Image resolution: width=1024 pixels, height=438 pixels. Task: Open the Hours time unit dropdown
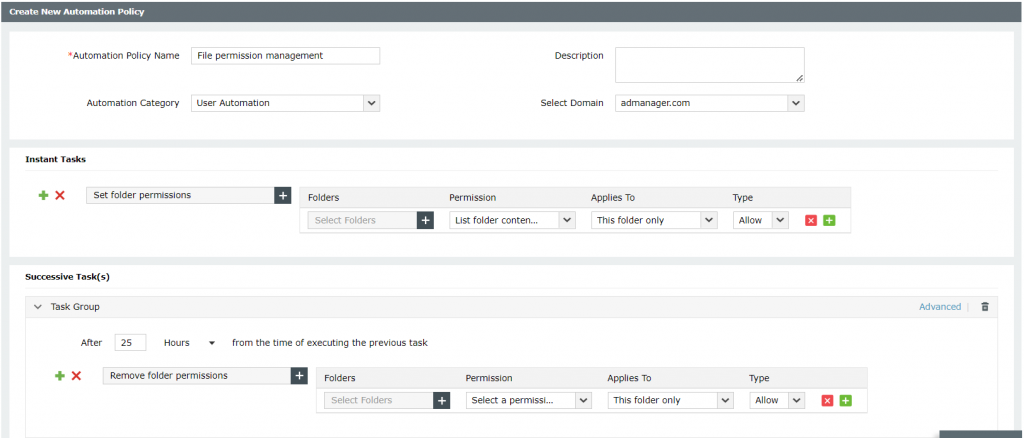190,343
